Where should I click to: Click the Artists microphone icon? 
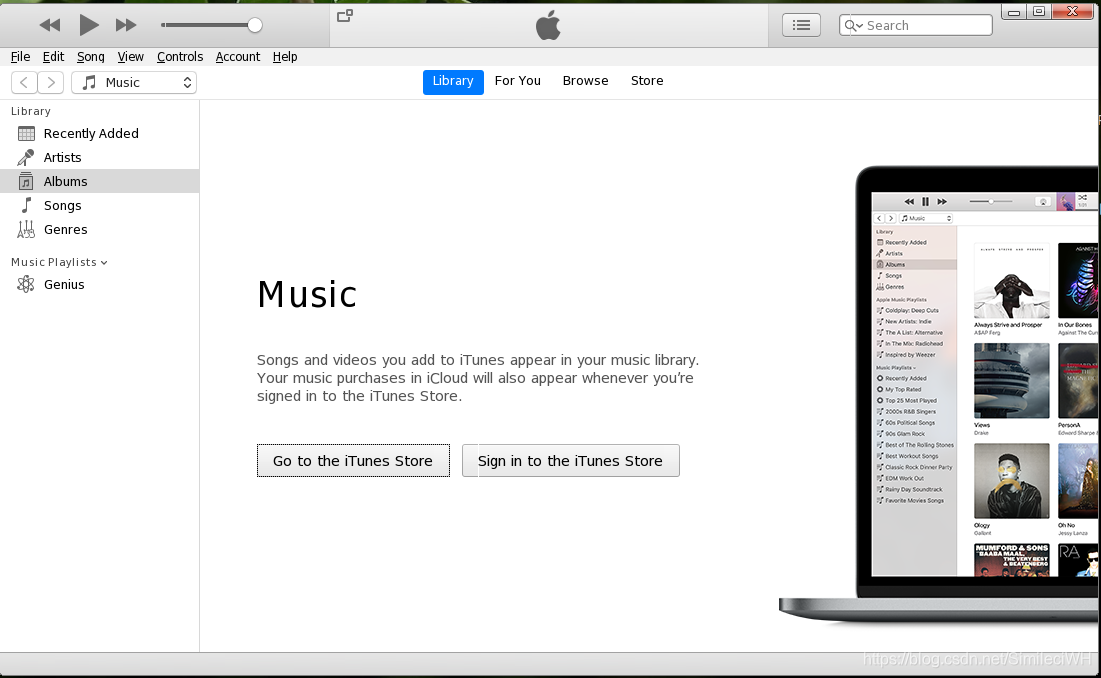pos(26,157)
